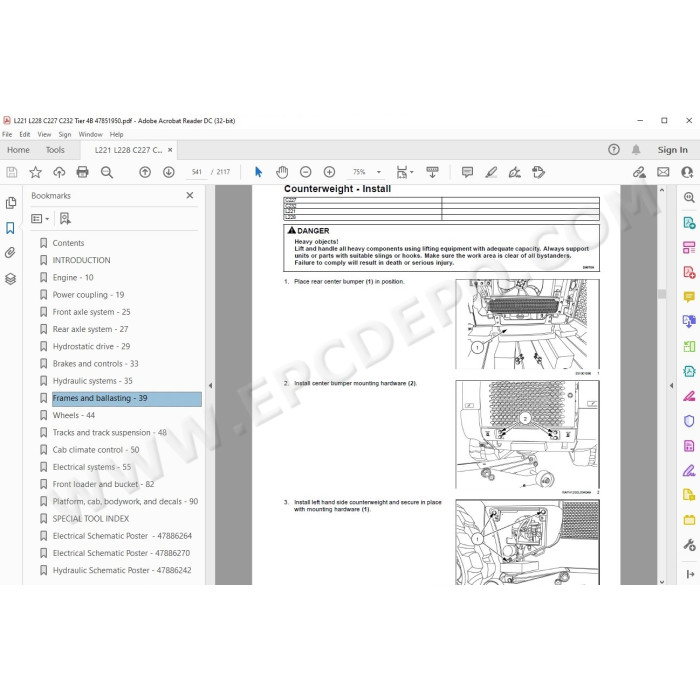Close the L221 L228 C227 document tab
This screenshot has height=700, width=700.
(x=170, y=150)
